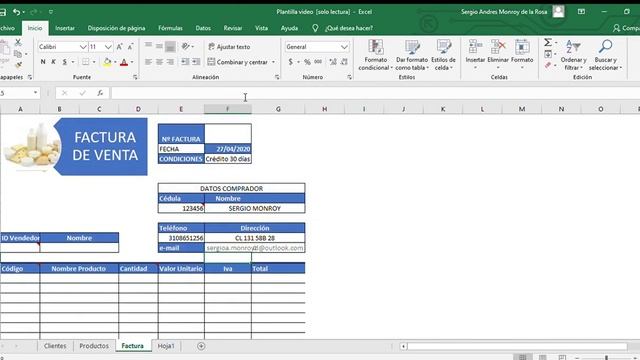Increase decimal places icon
The width and height of the screenshot is (640, 360).
333,62
